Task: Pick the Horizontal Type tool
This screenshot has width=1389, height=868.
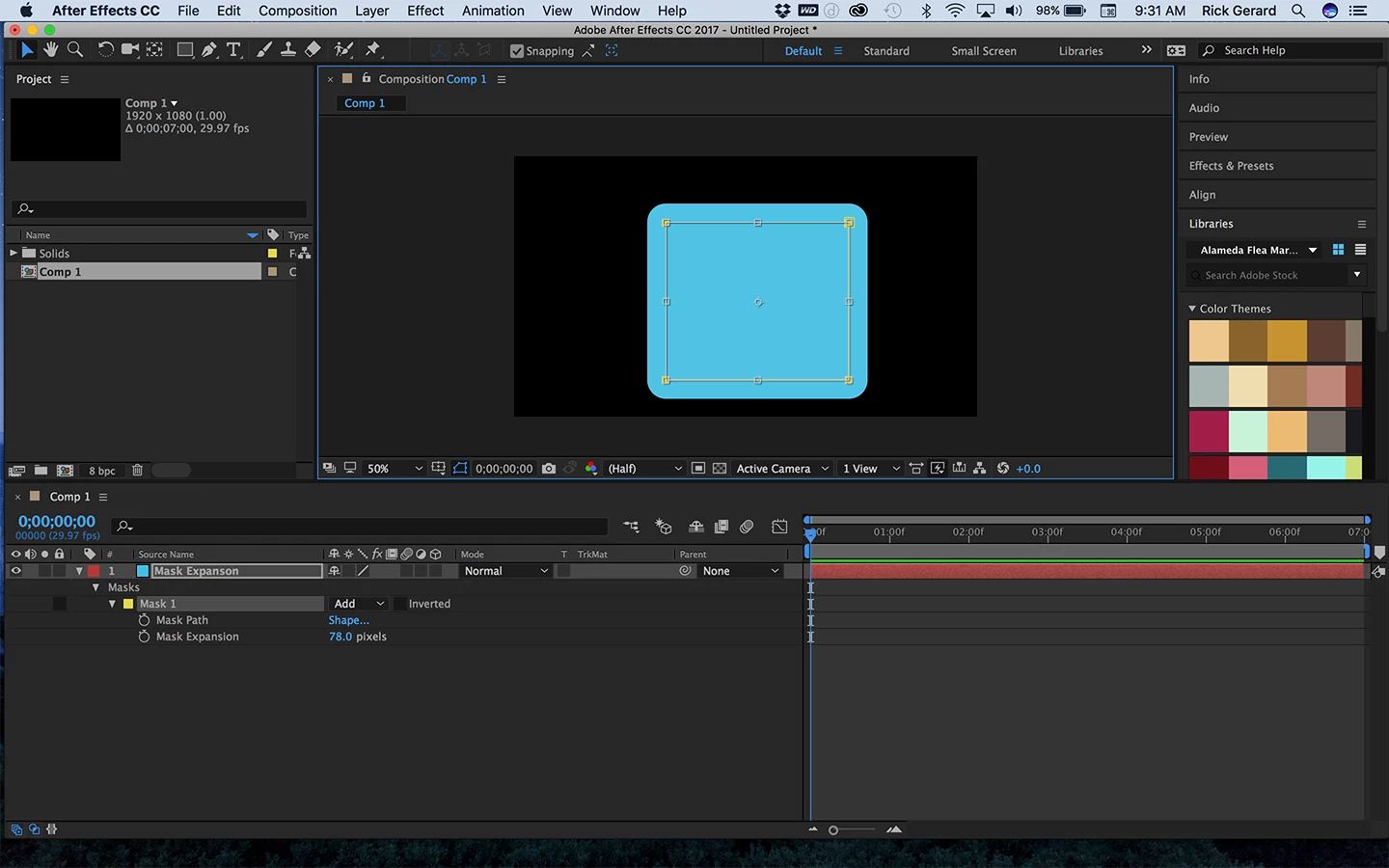Action: (233, 49)
